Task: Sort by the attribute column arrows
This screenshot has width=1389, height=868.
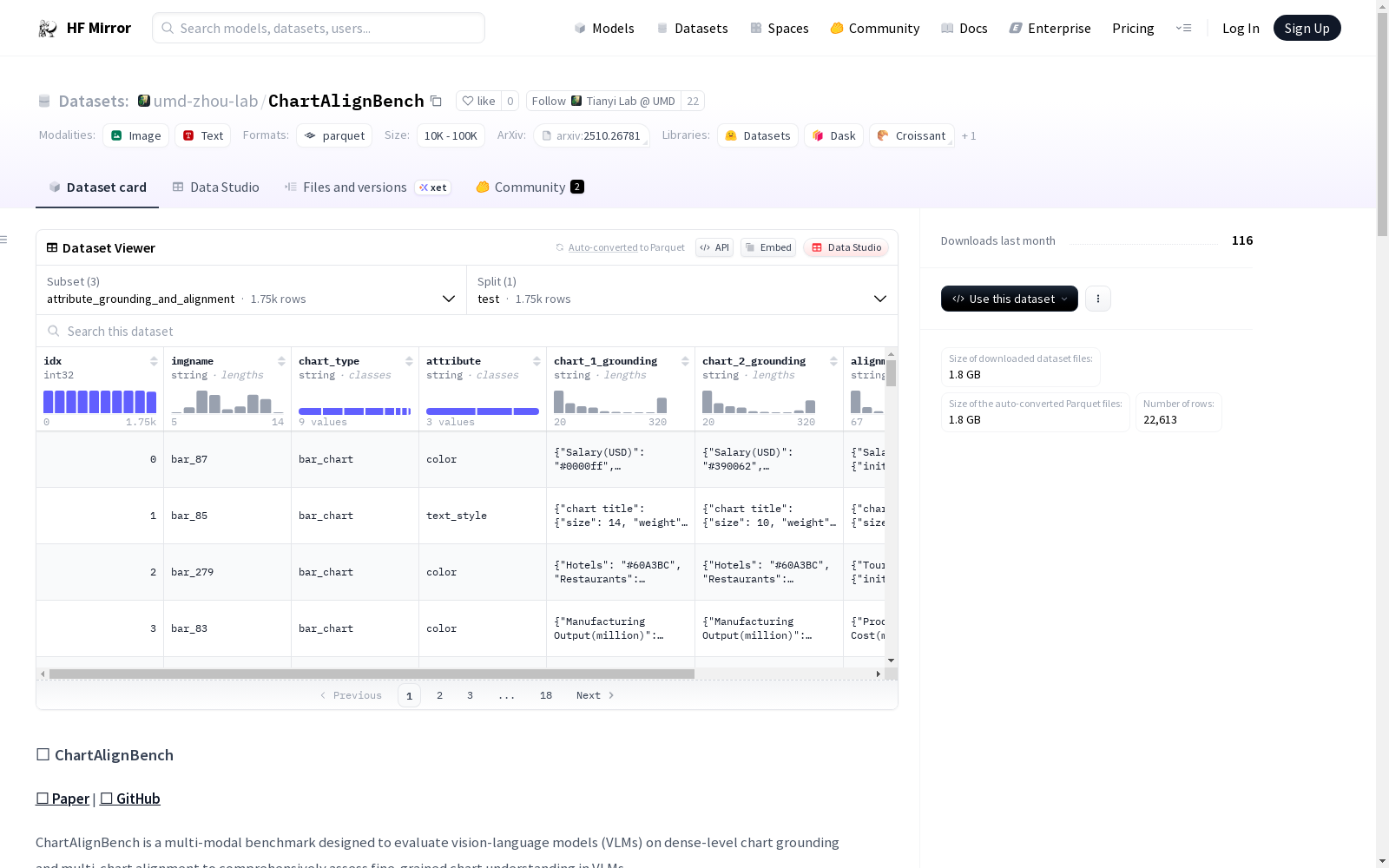Action: tap(537, 361)
